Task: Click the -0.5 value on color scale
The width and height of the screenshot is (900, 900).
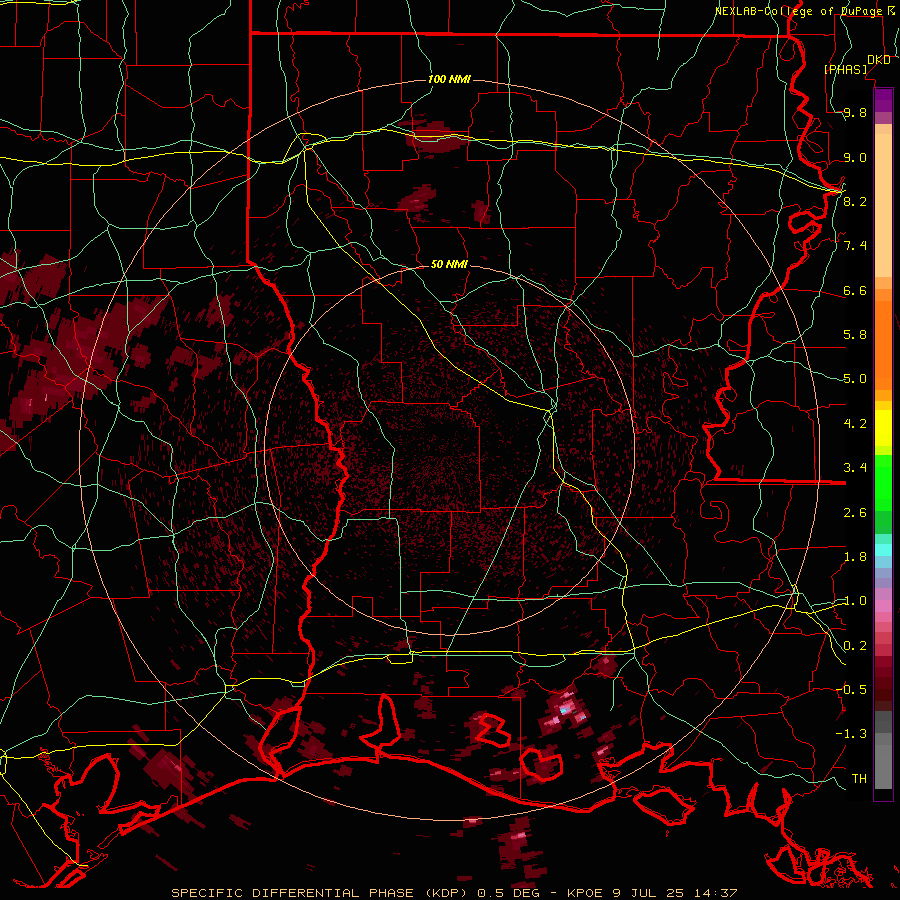Action: point(851,689)
